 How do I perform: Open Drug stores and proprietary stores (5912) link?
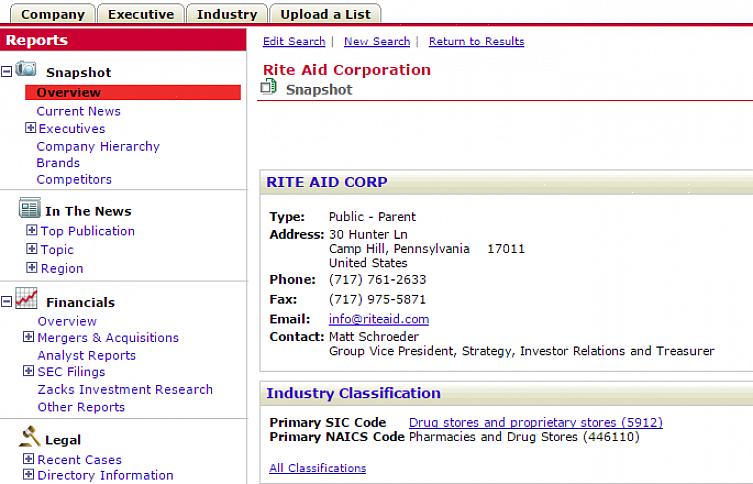point(535,423)
